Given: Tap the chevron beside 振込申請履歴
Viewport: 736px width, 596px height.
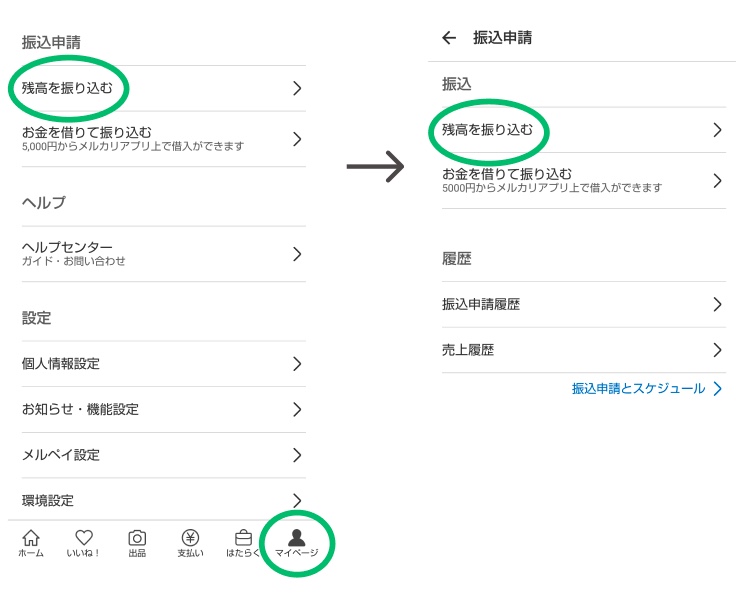Looking at the screenshot, I should click(717, 304).
